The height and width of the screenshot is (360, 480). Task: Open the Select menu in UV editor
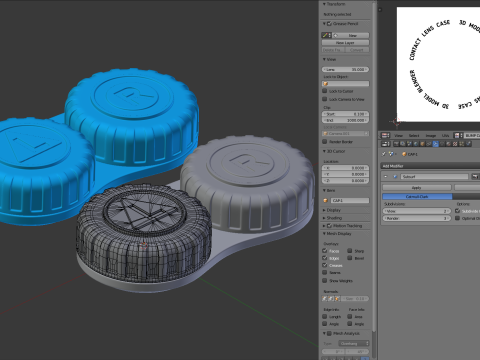[414, 136]
